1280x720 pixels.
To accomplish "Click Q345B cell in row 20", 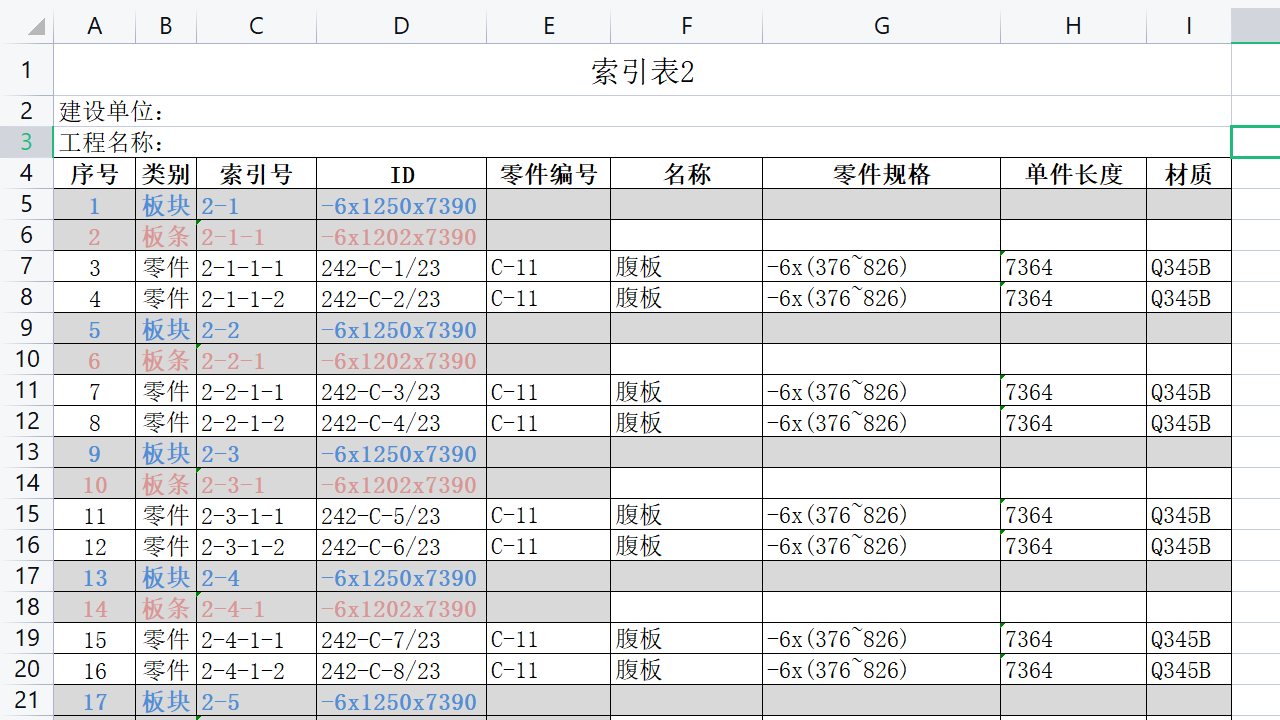I will point(1189,670).
